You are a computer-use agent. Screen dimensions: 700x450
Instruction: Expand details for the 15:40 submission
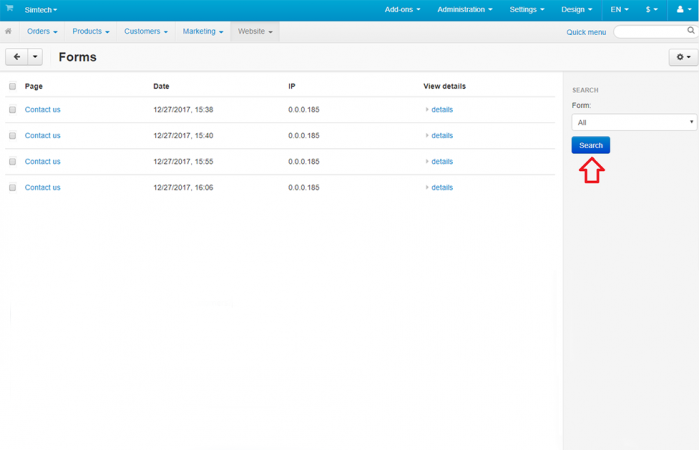[x=439, y=135]
